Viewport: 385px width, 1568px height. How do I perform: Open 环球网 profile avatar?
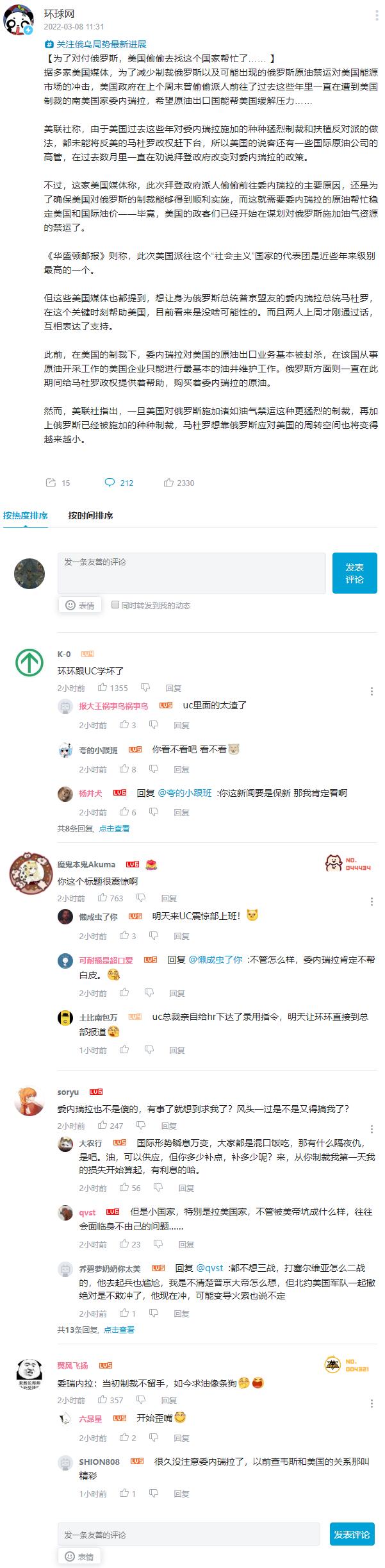tap(19, 19)
